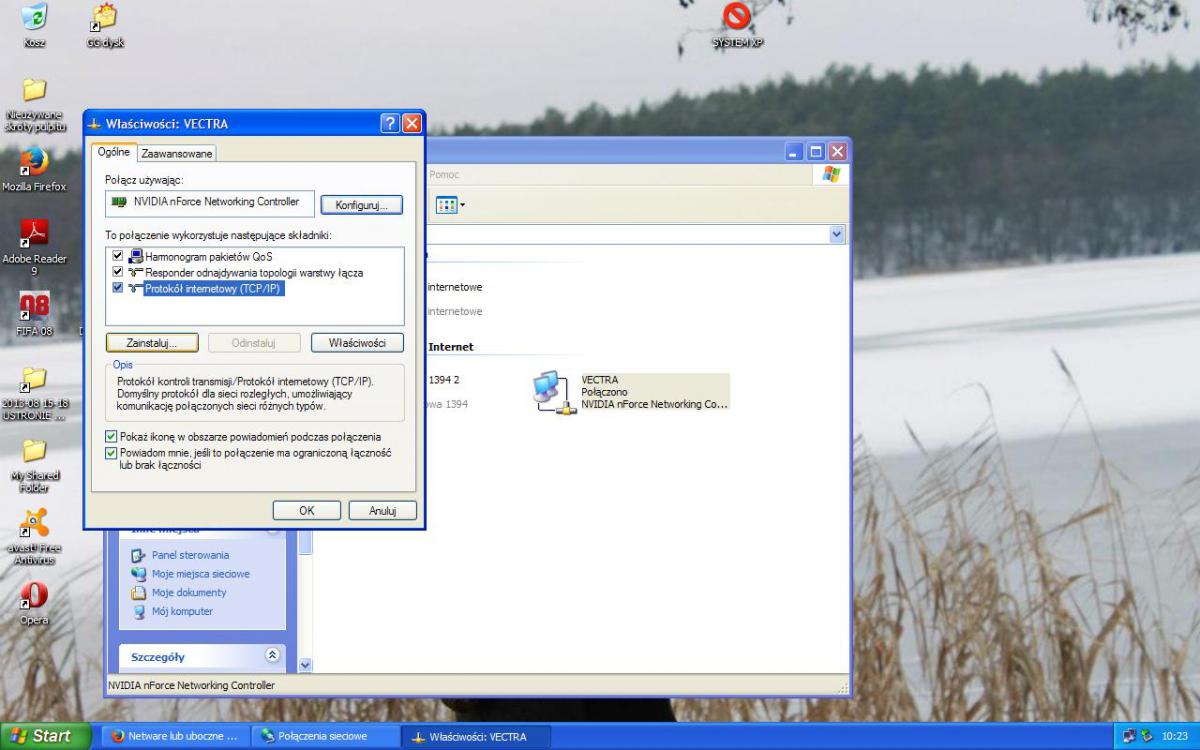Switch to Firefox Netware taskbar button
1200x750 pixels.
(174, 736)
